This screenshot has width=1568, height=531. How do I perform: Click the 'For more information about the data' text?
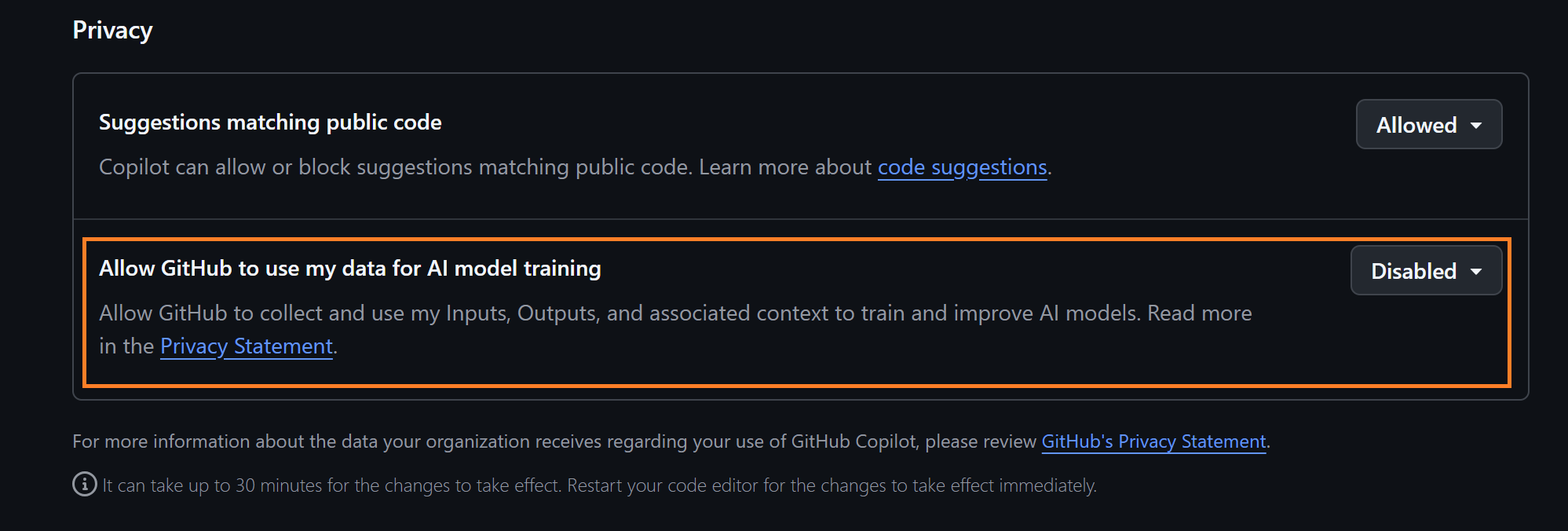tap(236, 441)
